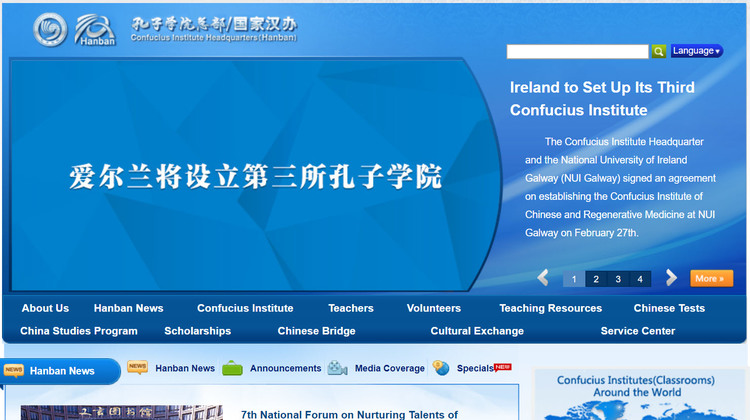This screenshot has width=750, height=420.
Task: Open the Chinese Bridge menu
Action: [317, 331]
